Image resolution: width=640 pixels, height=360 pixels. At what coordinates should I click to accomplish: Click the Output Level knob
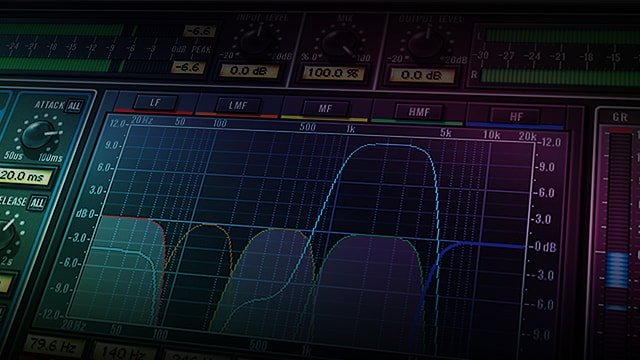(426, 44)
